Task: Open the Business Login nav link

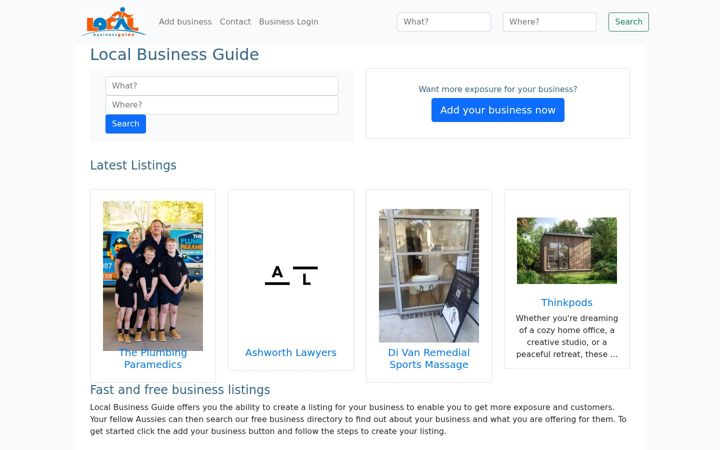Action: [x=288, y=22]
